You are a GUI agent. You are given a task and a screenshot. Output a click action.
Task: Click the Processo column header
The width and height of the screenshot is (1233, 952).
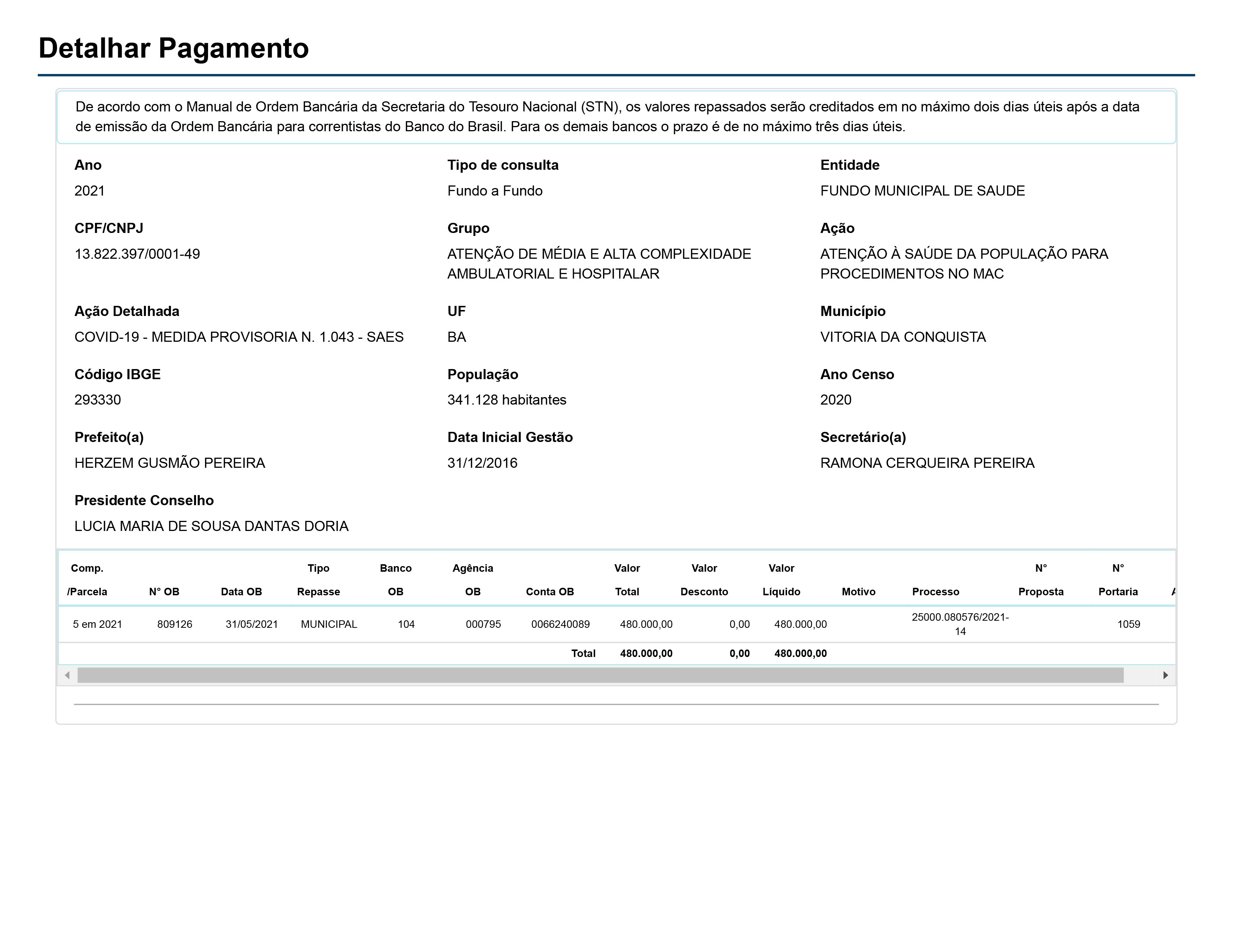[x=936, y=592]
